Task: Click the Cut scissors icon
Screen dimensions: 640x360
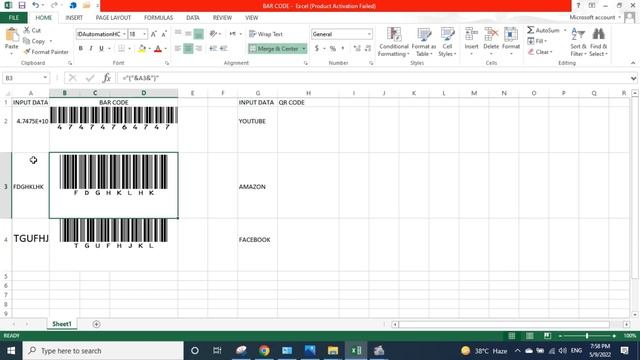Action: point(27,30)
